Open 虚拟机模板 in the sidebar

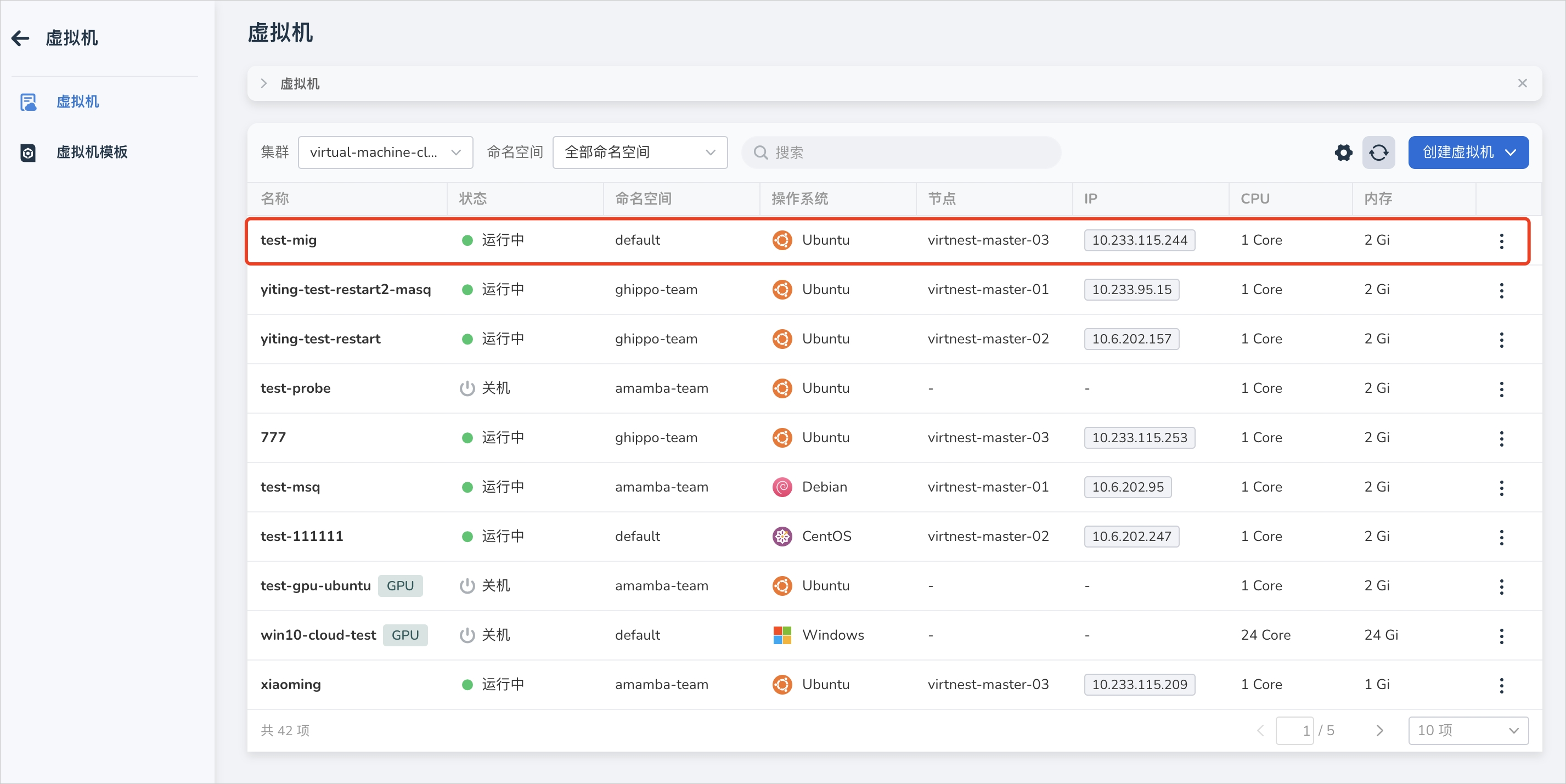(x=92, y=152)
